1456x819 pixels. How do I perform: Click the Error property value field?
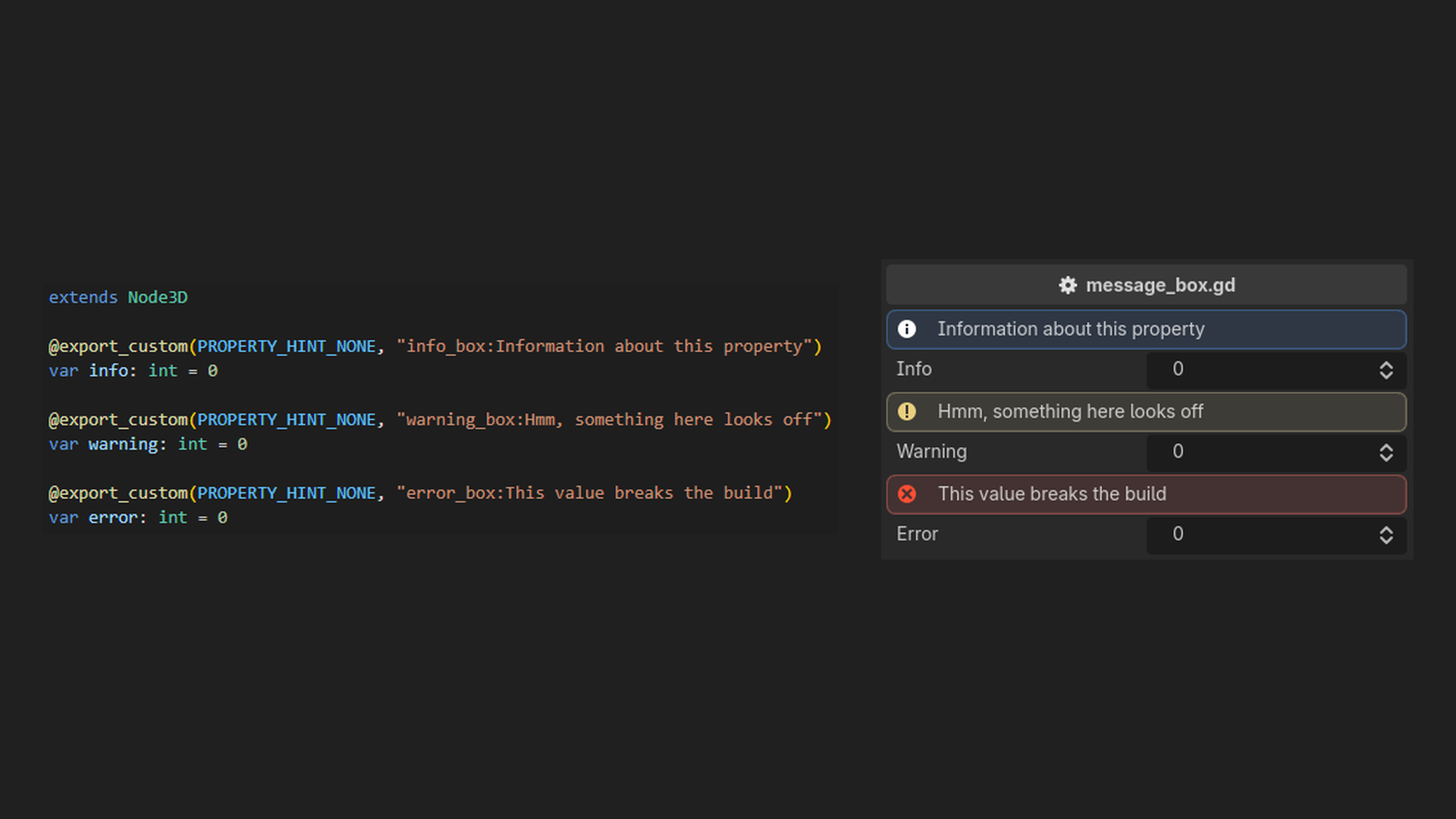tap(1276, 535)
